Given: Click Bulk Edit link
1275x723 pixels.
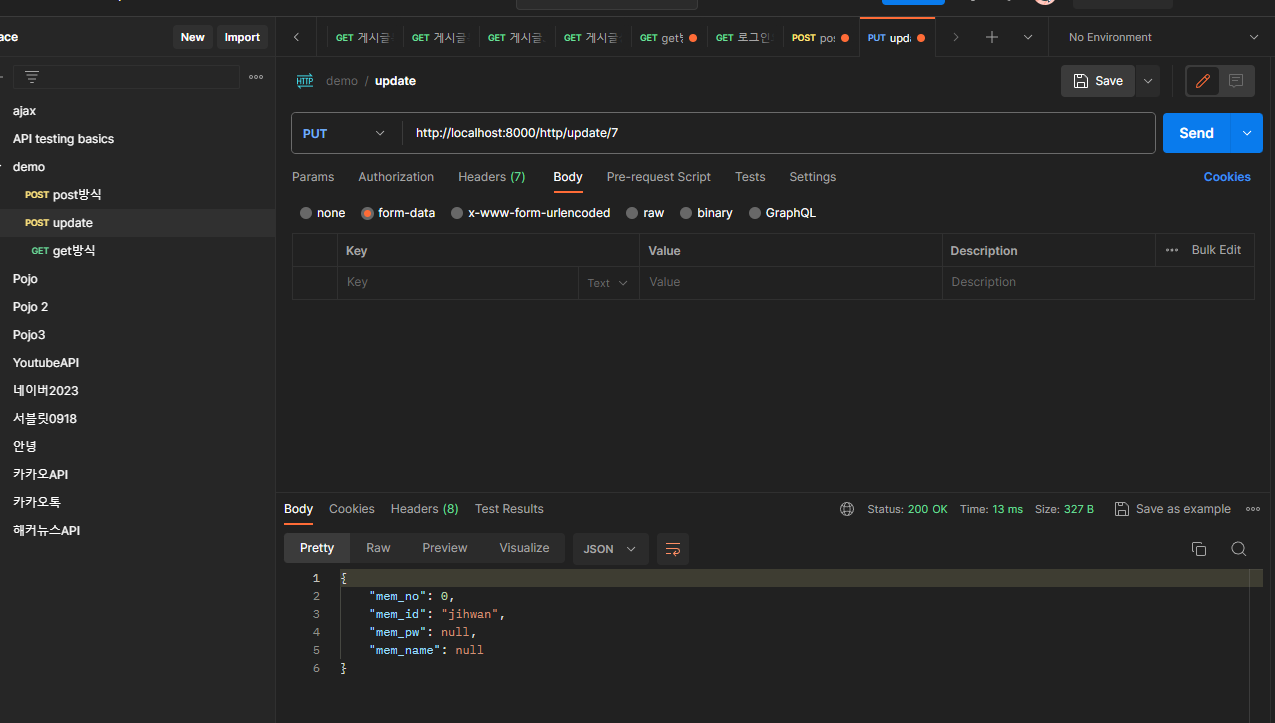Looking at the screenshot, I should pyautogui.click(x=1216, y=250).
